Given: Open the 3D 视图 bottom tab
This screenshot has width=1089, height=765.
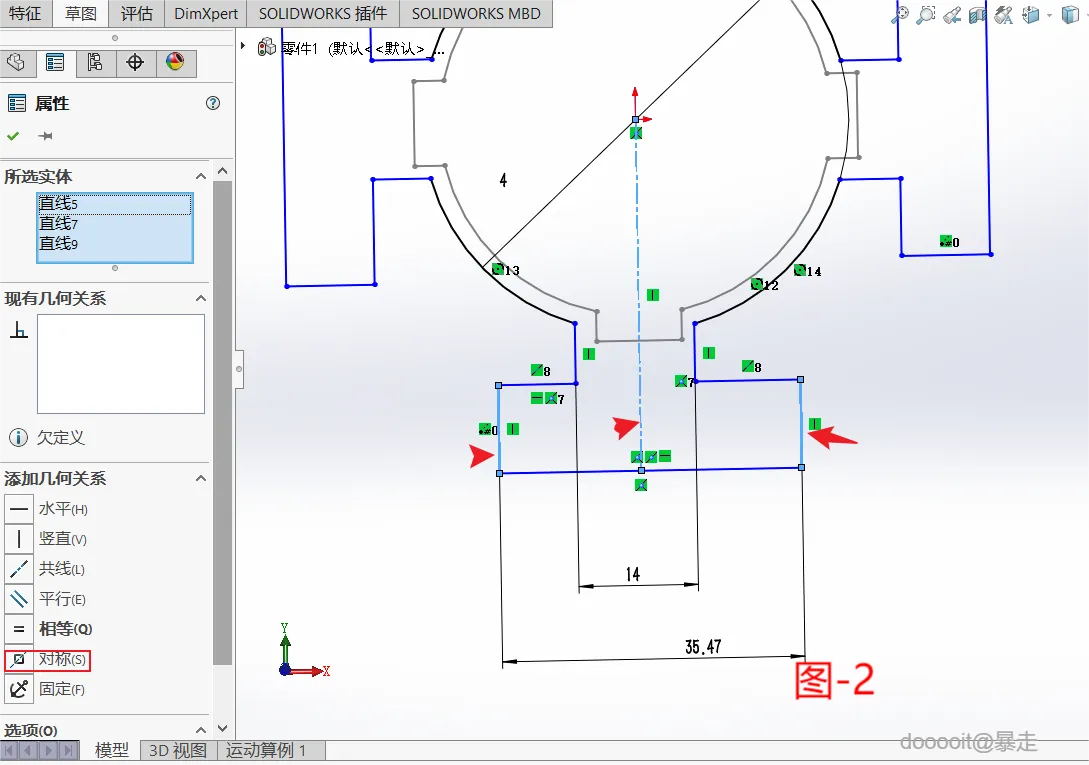Looking at the screenshot, I should tap(178, 750).
